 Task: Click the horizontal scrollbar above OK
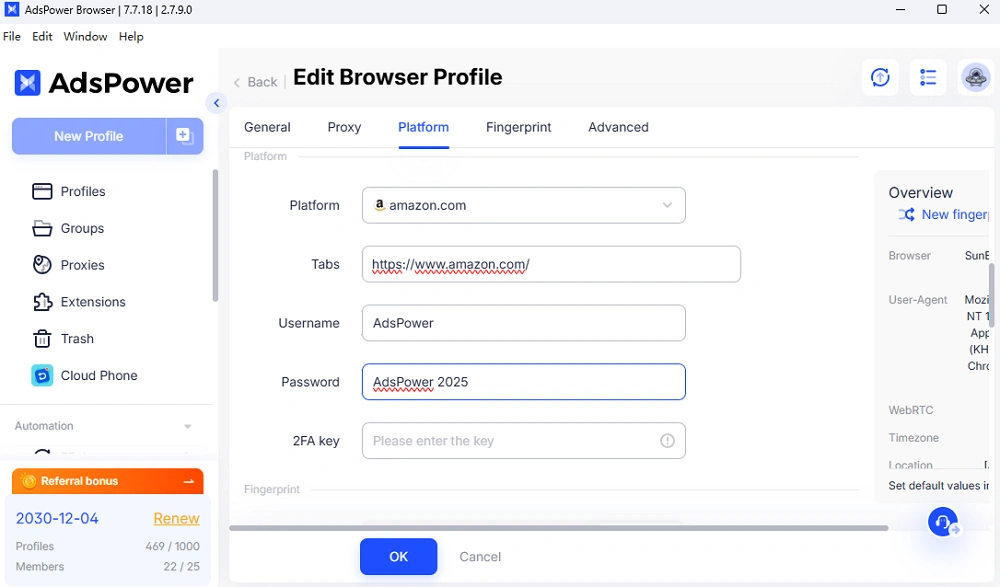click(558, 528)
